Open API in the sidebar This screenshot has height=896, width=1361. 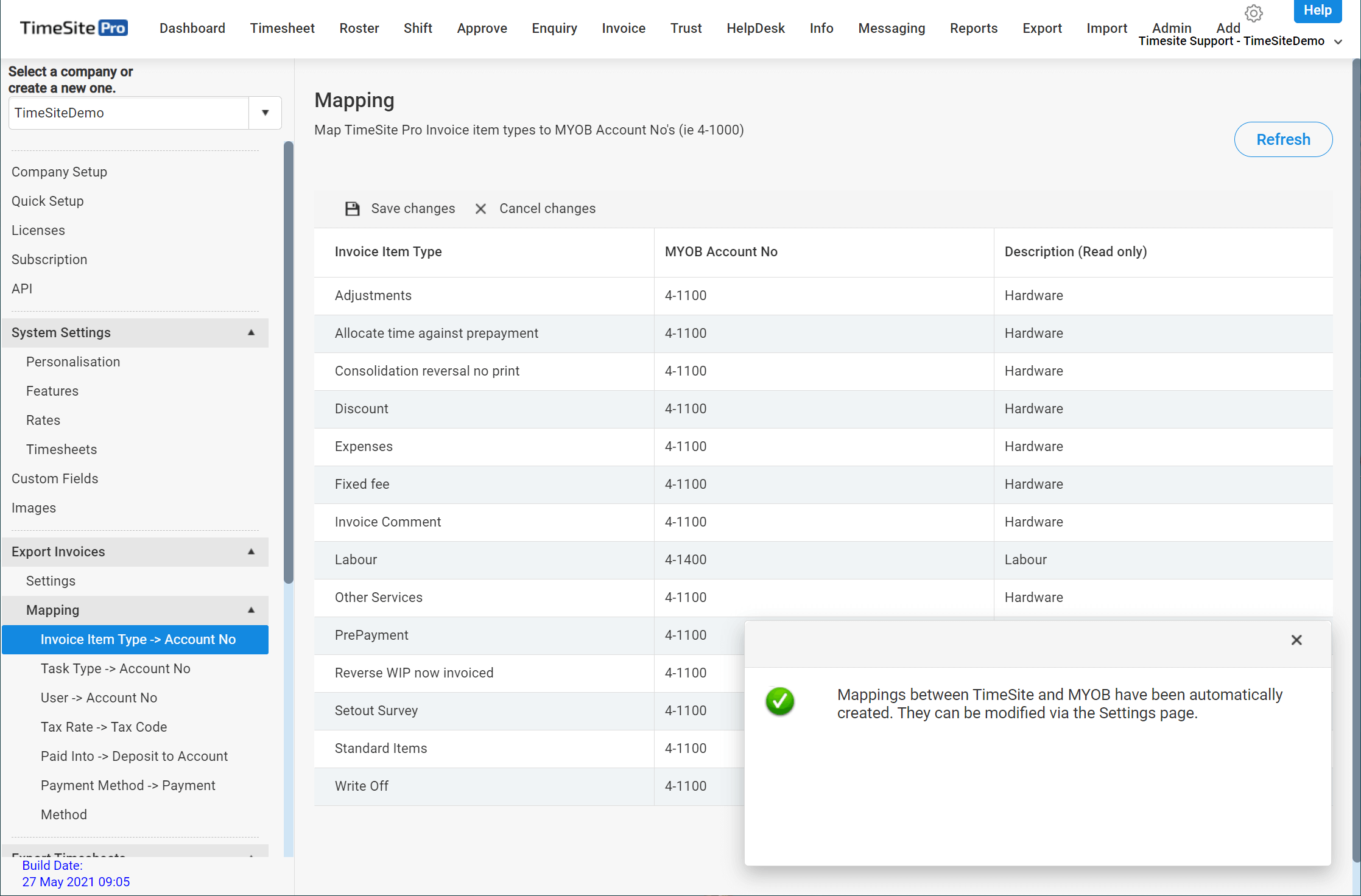pyautogui.click(x=22, y=289)
